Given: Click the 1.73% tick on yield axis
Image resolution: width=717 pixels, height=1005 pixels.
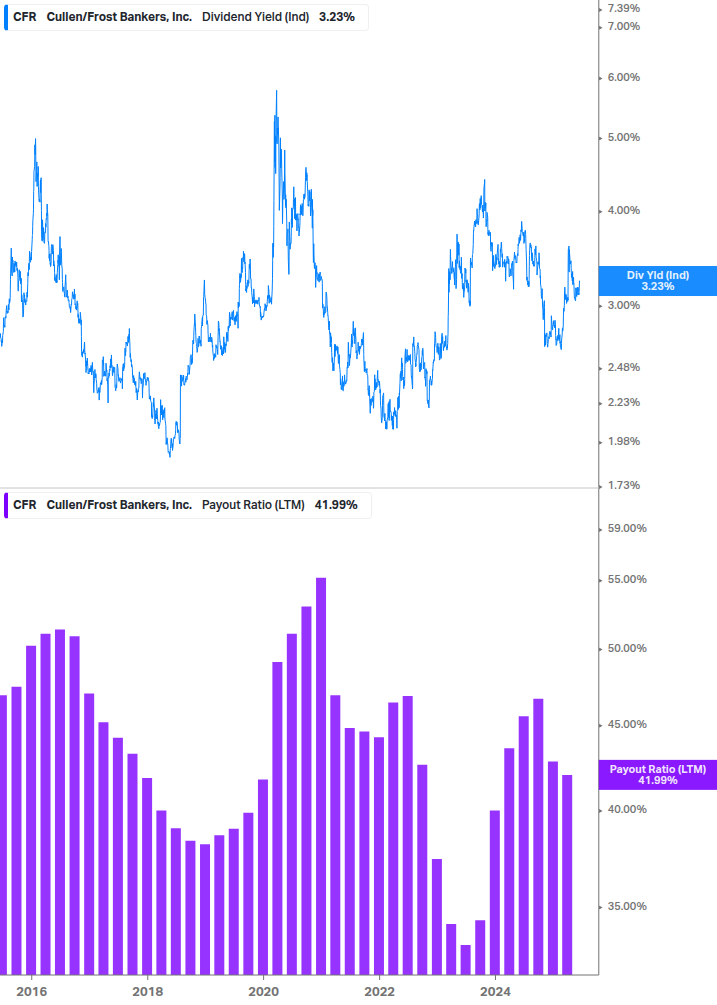Looking at the screenshot, I should tap(623, 485).
